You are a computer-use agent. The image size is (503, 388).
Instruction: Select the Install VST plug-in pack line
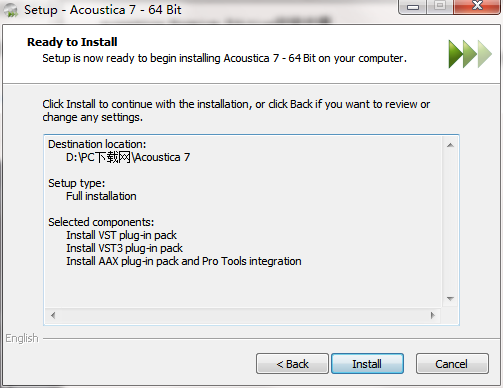point(121,235)
